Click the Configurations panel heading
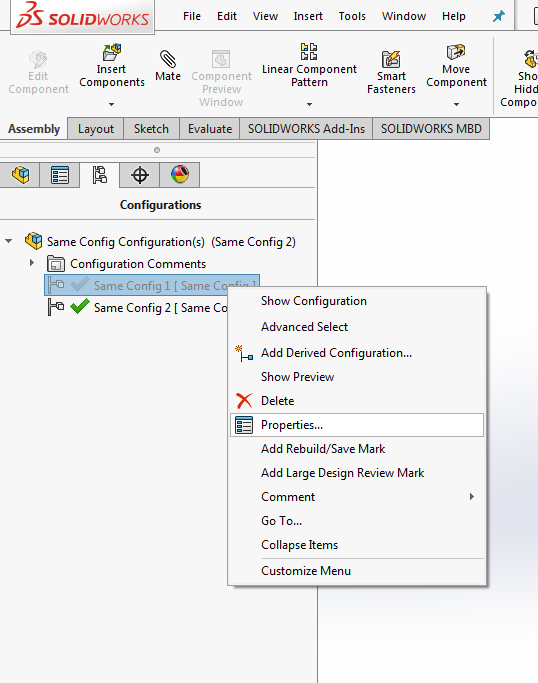The height and width of the screenshot is (683, 538). pos(160,205)
